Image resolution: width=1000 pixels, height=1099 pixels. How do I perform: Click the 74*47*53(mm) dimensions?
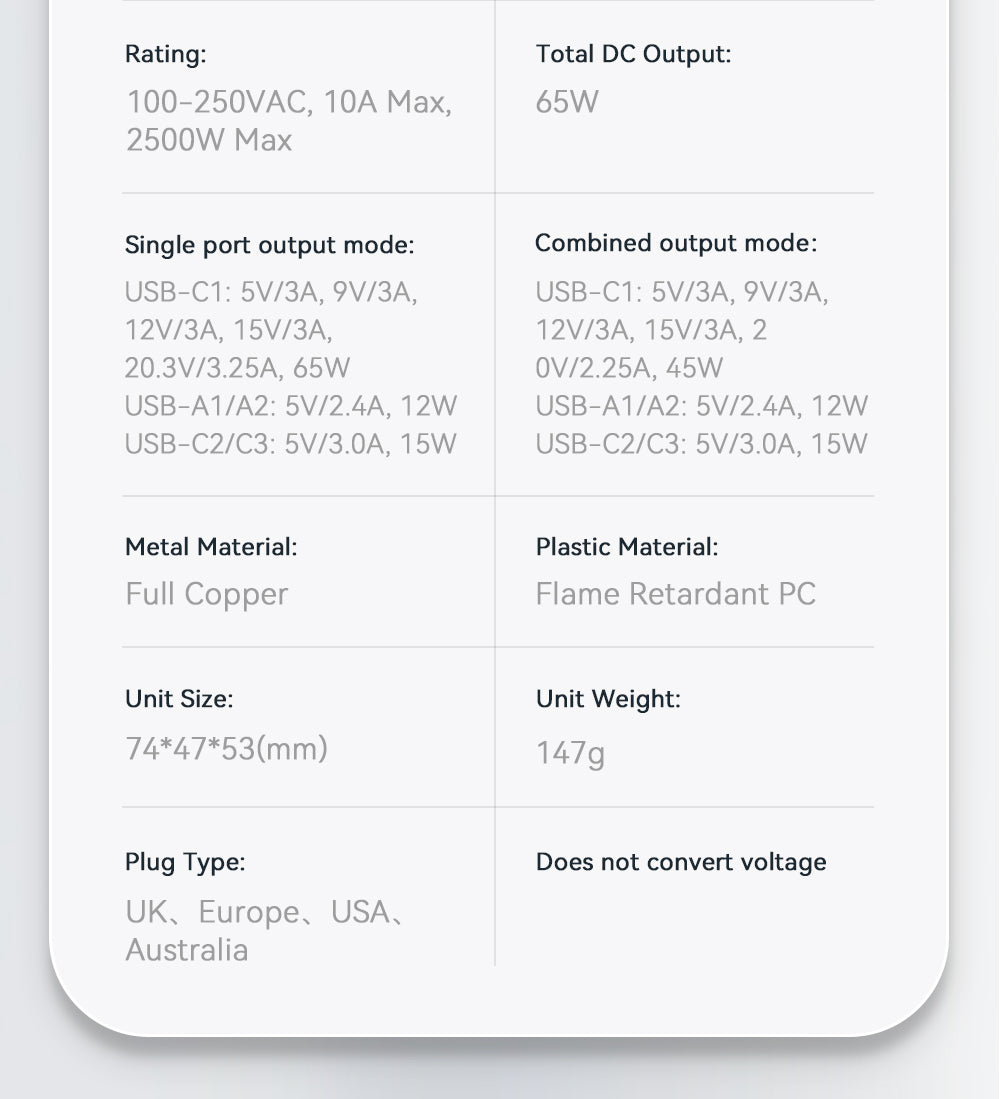coord(226,748)
